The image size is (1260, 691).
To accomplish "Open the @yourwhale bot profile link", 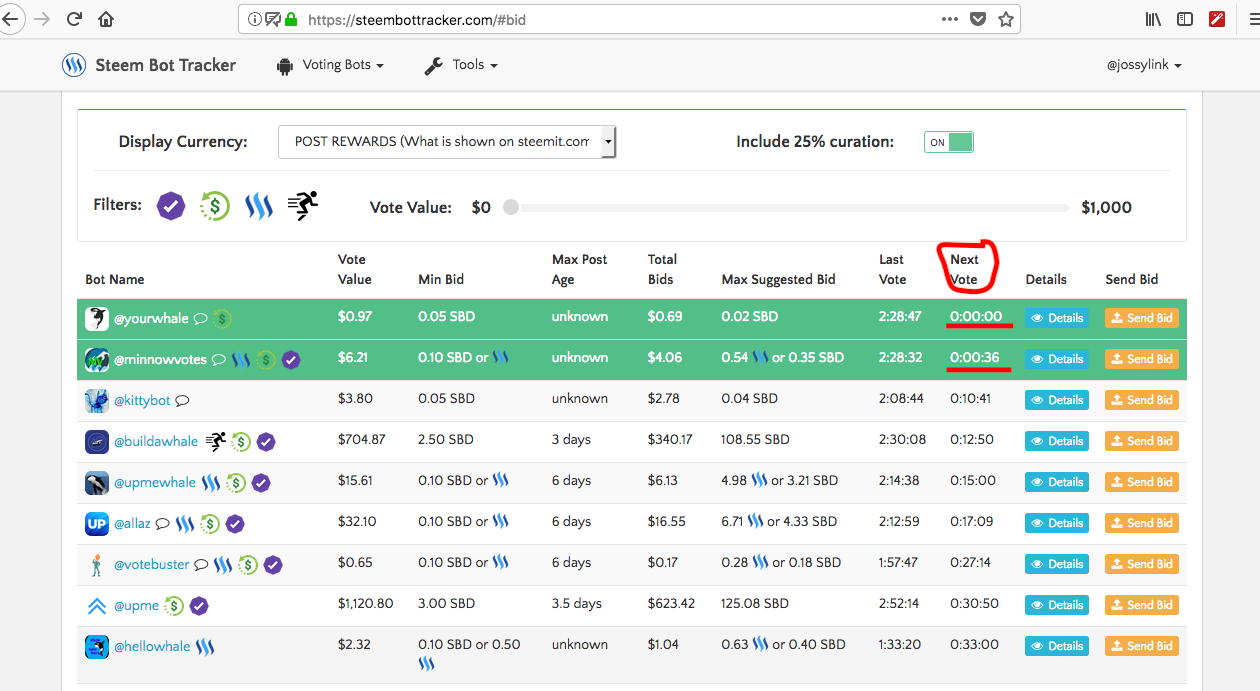I will [151, 318].
